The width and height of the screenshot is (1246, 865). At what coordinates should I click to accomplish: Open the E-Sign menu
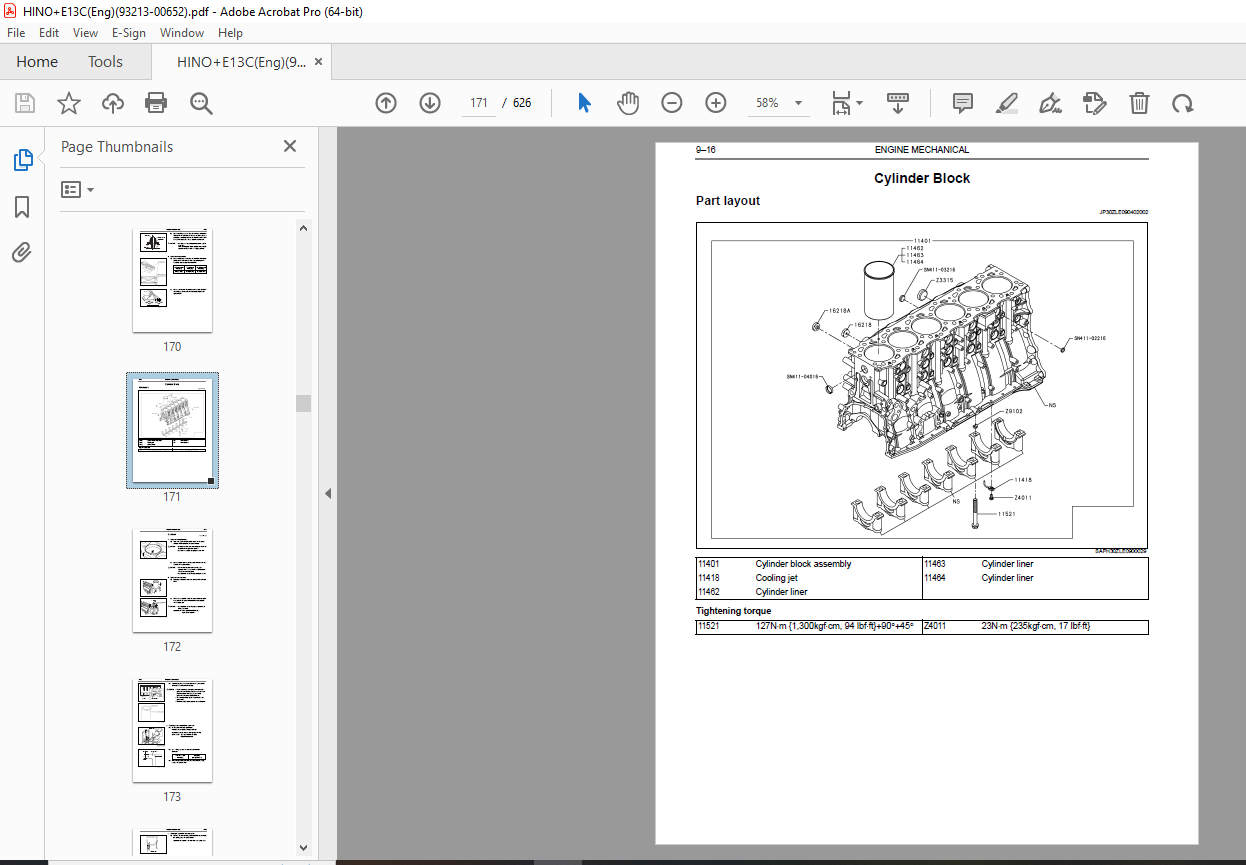(x=129, y=33)
